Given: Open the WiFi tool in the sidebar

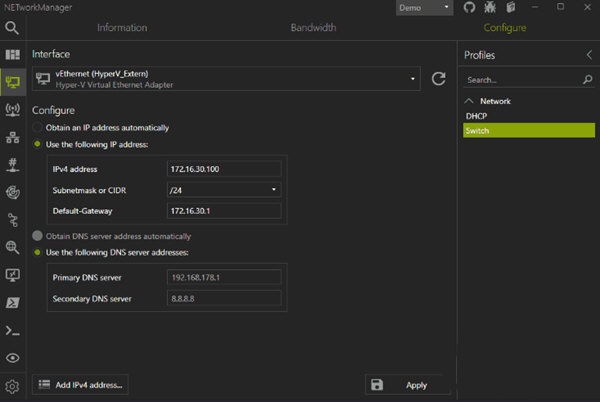Looking at the screenshot, I should pos(13,109).
